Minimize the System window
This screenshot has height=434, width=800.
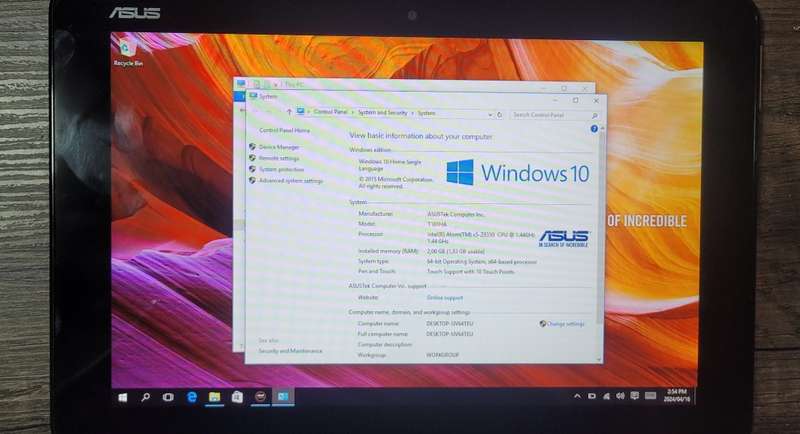[x=556, y=100]
